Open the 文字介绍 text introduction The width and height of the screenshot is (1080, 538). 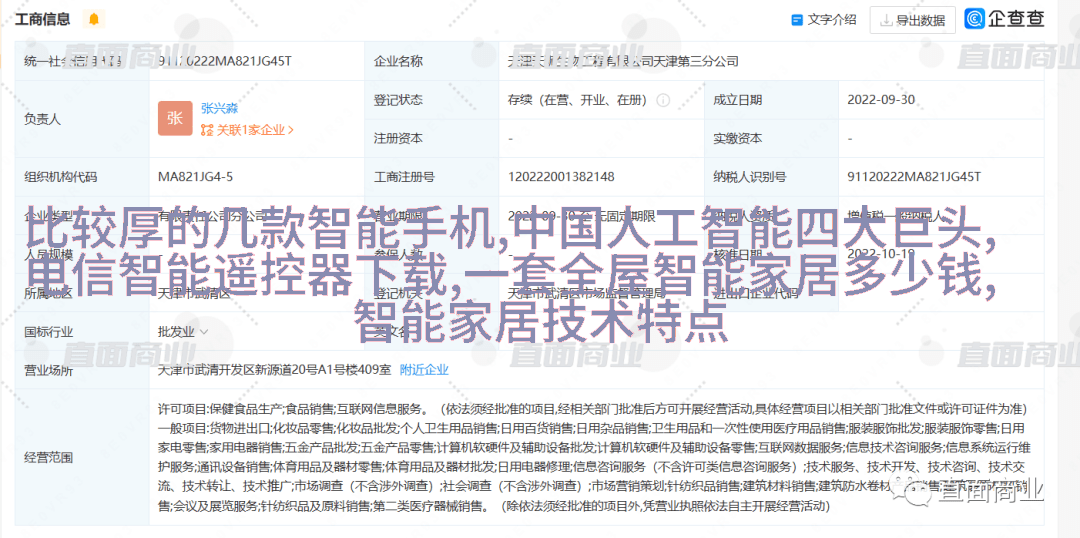coord(824,19)
